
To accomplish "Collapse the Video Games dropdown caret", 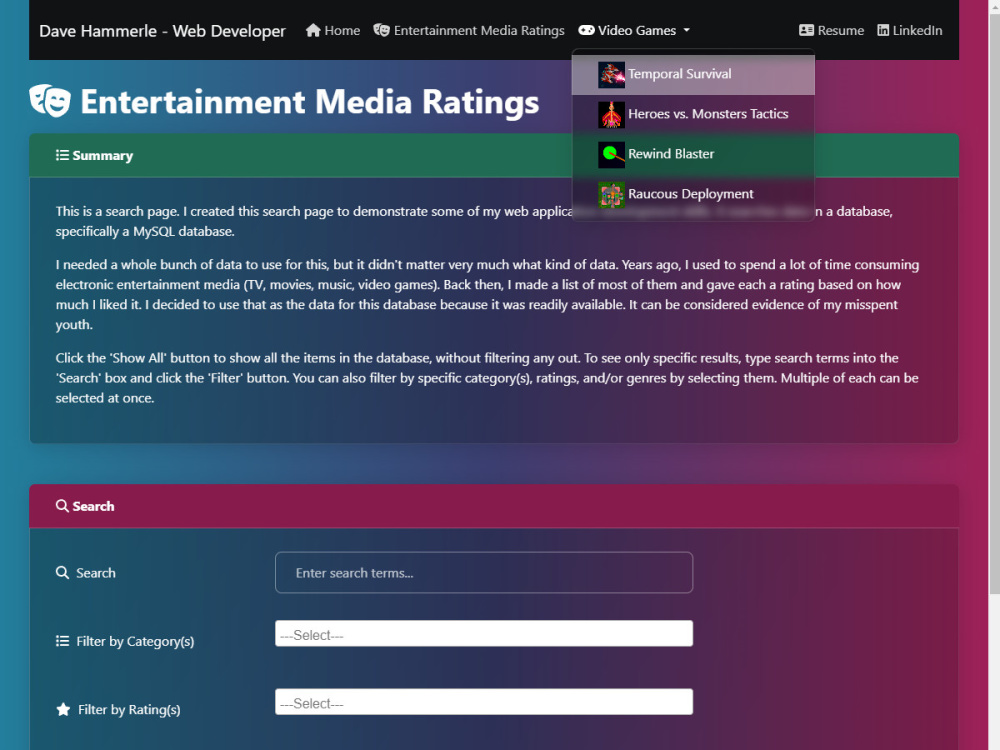I will [x=687, y=30].
